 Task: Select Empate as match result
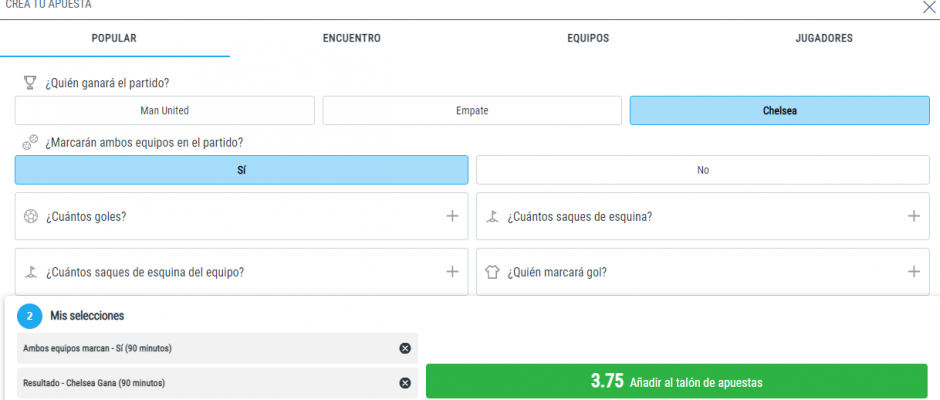[472, 111]
